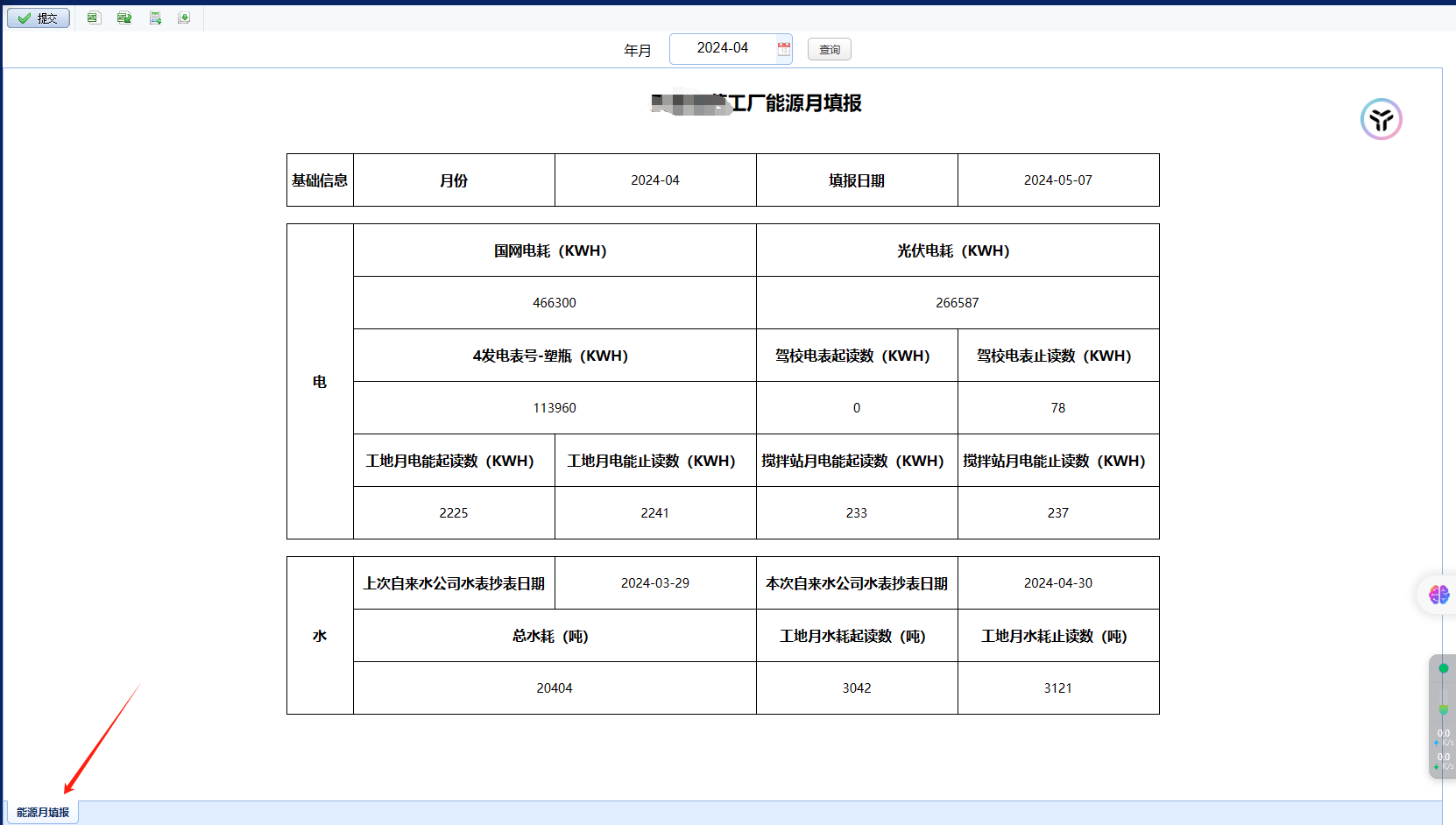Select the 工地月电能止读数（KWH）header cell

[655, 461]
